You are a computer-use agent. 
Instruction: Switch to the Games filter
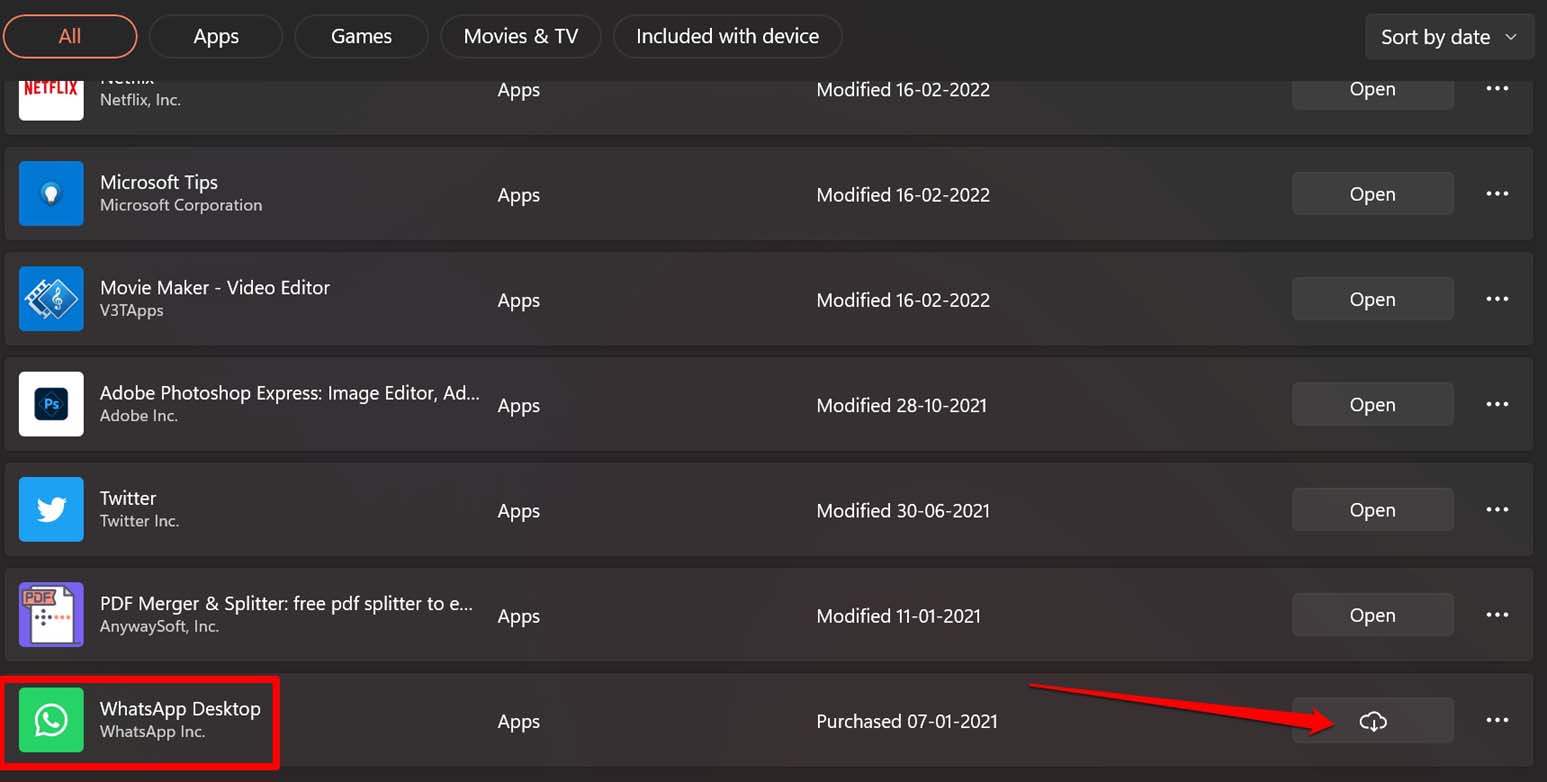pyautogui.click(x=361, y=36)
